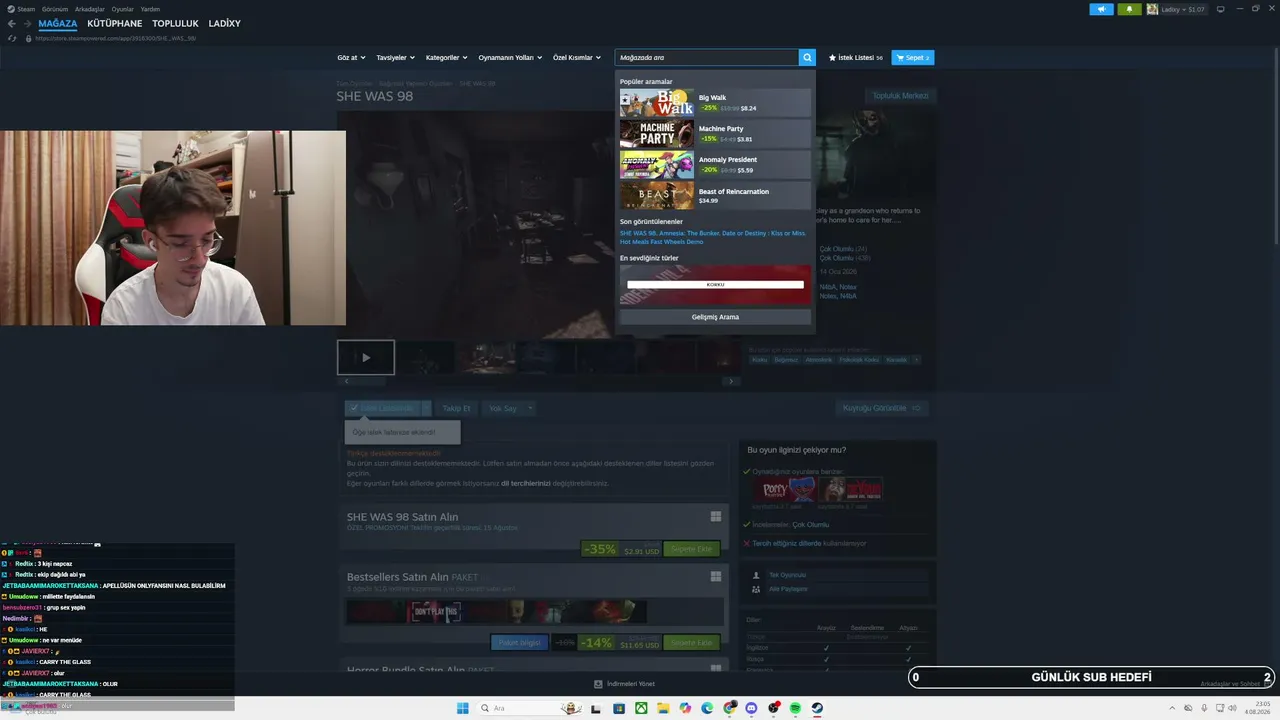
Task: Open the Topluluk Merkezi button
Action: [x=900, y=96]
